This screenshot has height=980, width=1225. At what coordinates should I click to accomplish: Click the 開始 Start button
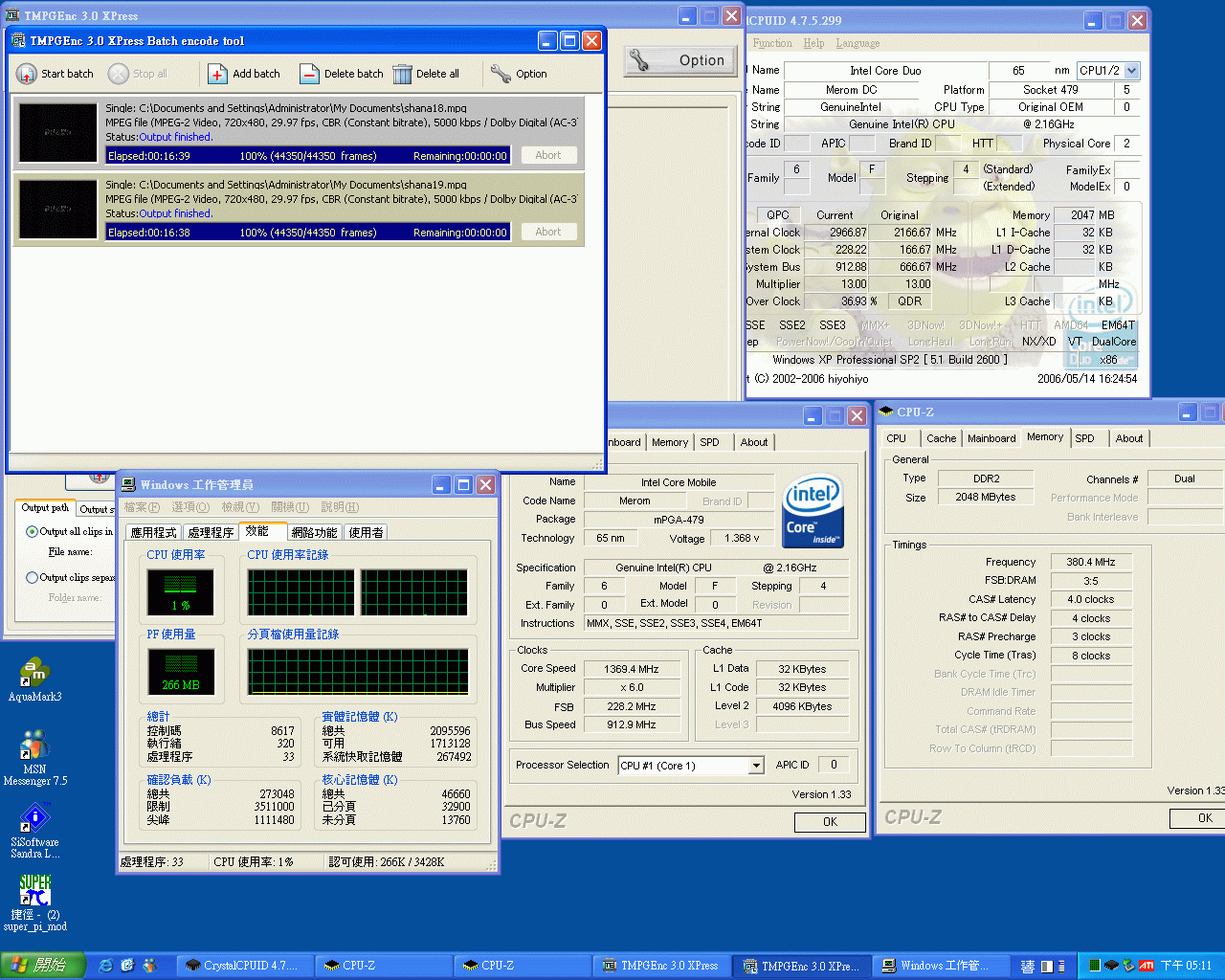[43, 966]
